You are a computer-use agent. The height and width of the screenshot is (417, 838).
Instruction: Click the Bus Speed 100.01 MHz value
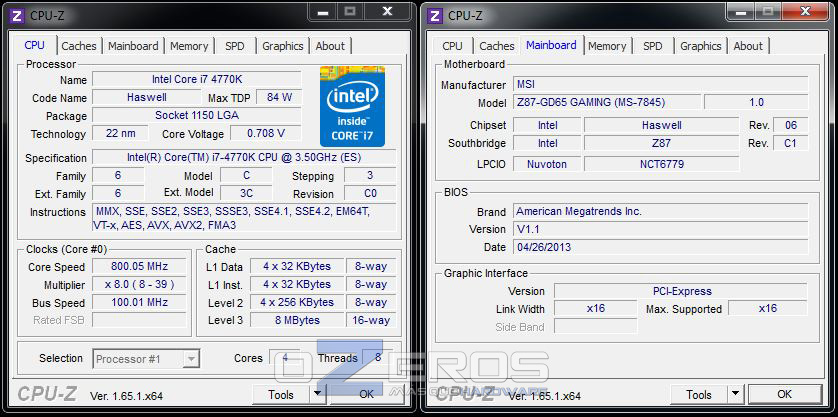(x=139, y=302)
